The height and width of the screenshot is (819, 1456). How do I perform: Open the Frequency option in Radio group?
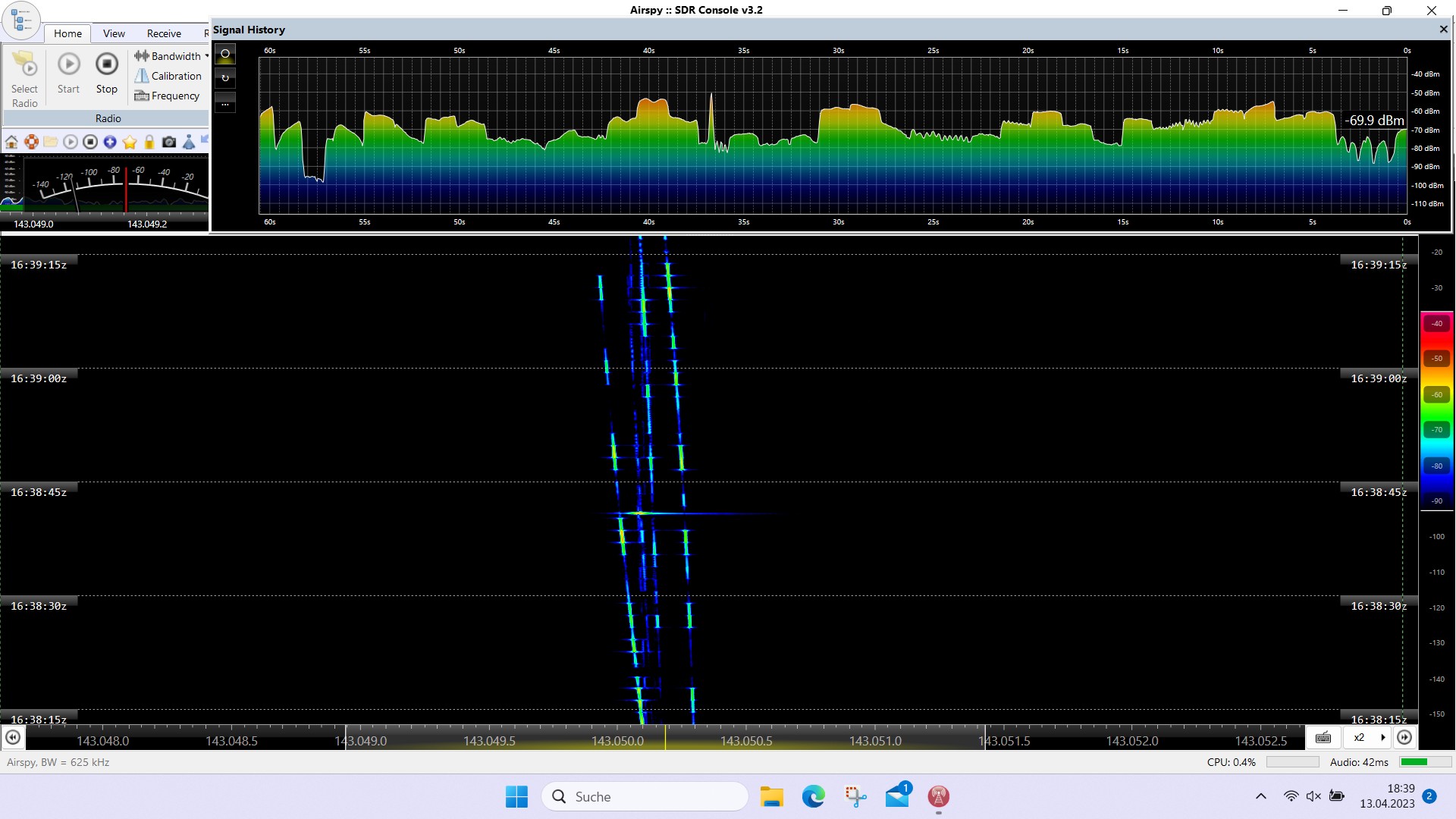[167, 96]
